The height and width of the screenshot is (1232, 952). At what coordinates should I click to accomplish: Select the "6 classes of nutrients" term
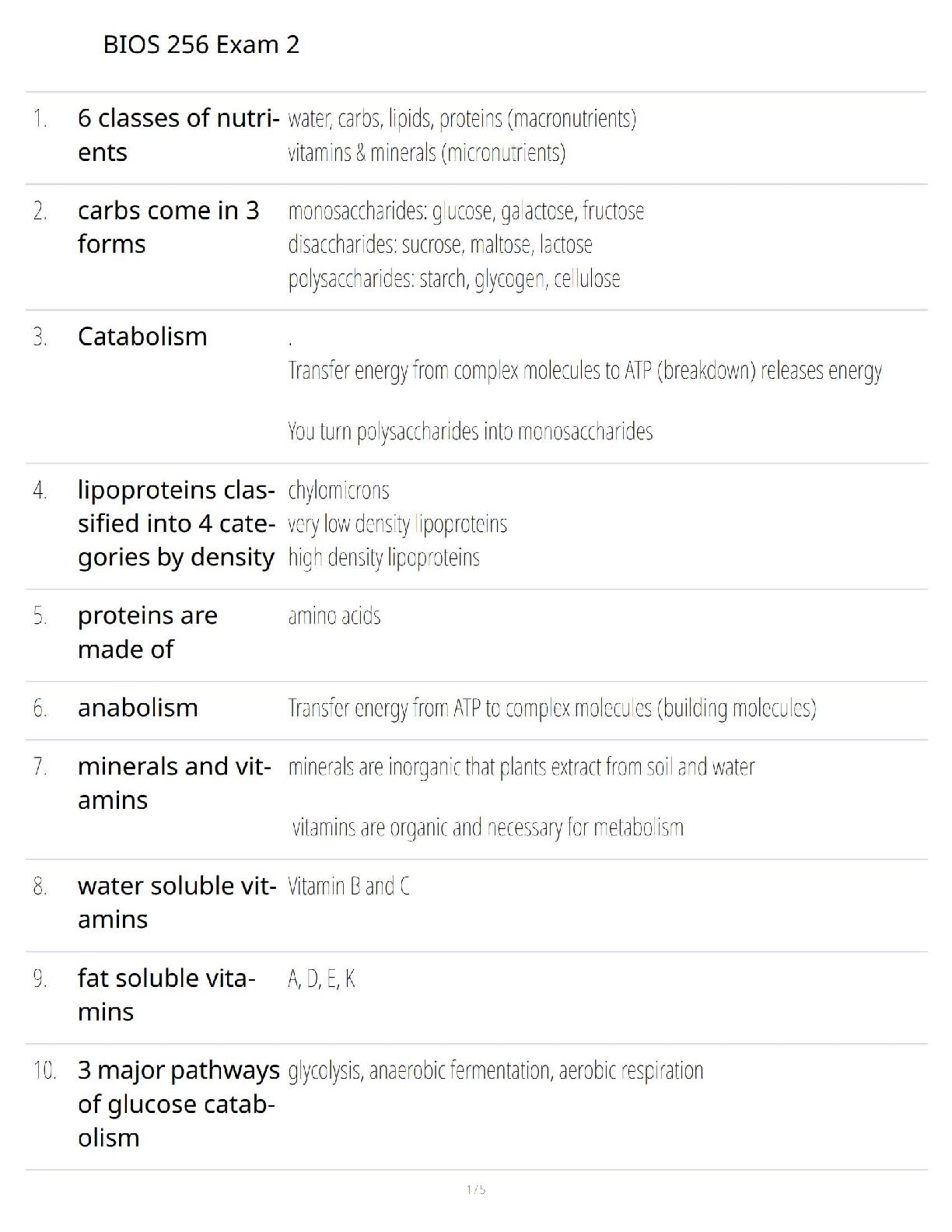pos(178,135)
